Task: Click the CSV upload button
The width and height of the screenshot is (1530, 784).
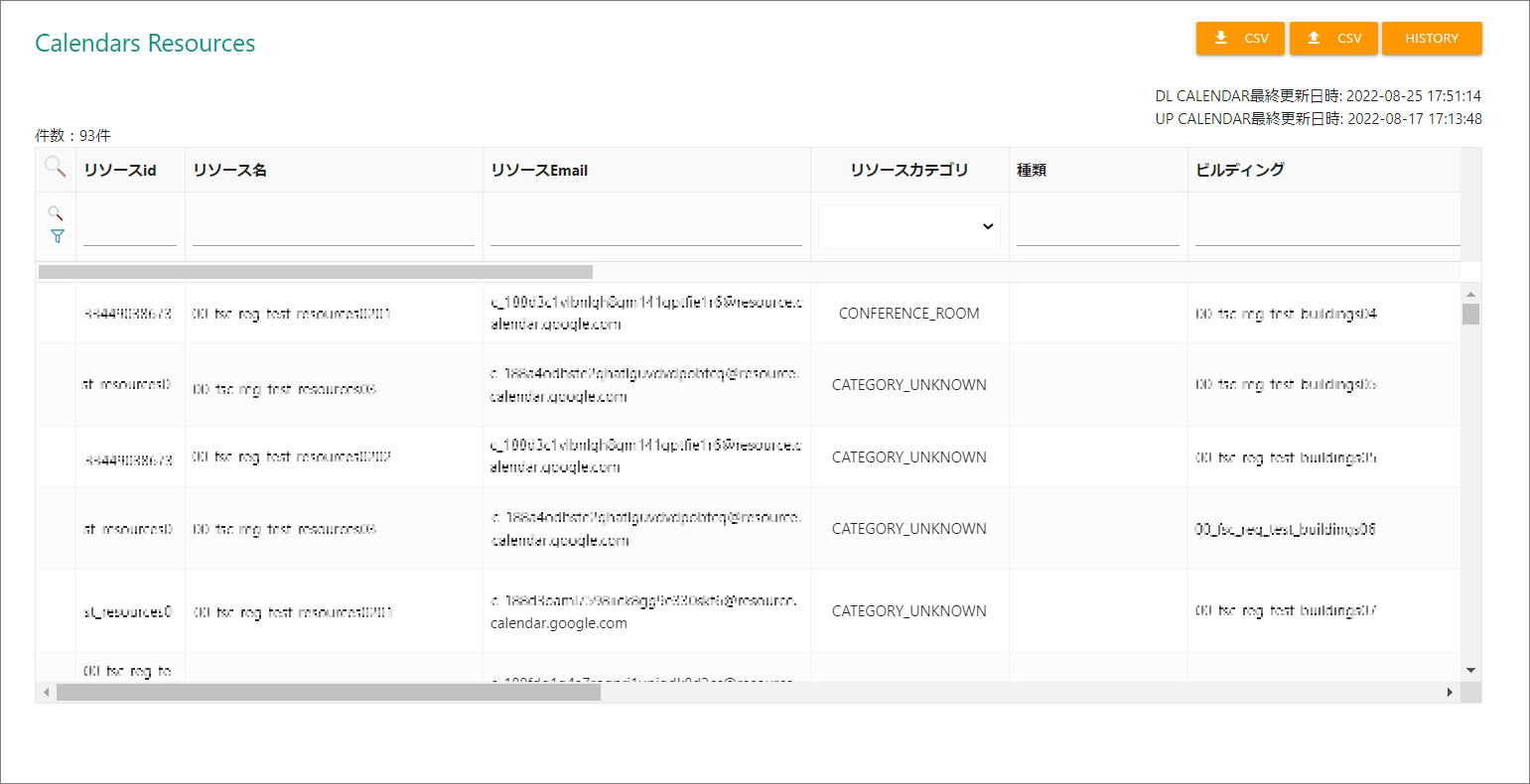Action: tap(1333, 39)
